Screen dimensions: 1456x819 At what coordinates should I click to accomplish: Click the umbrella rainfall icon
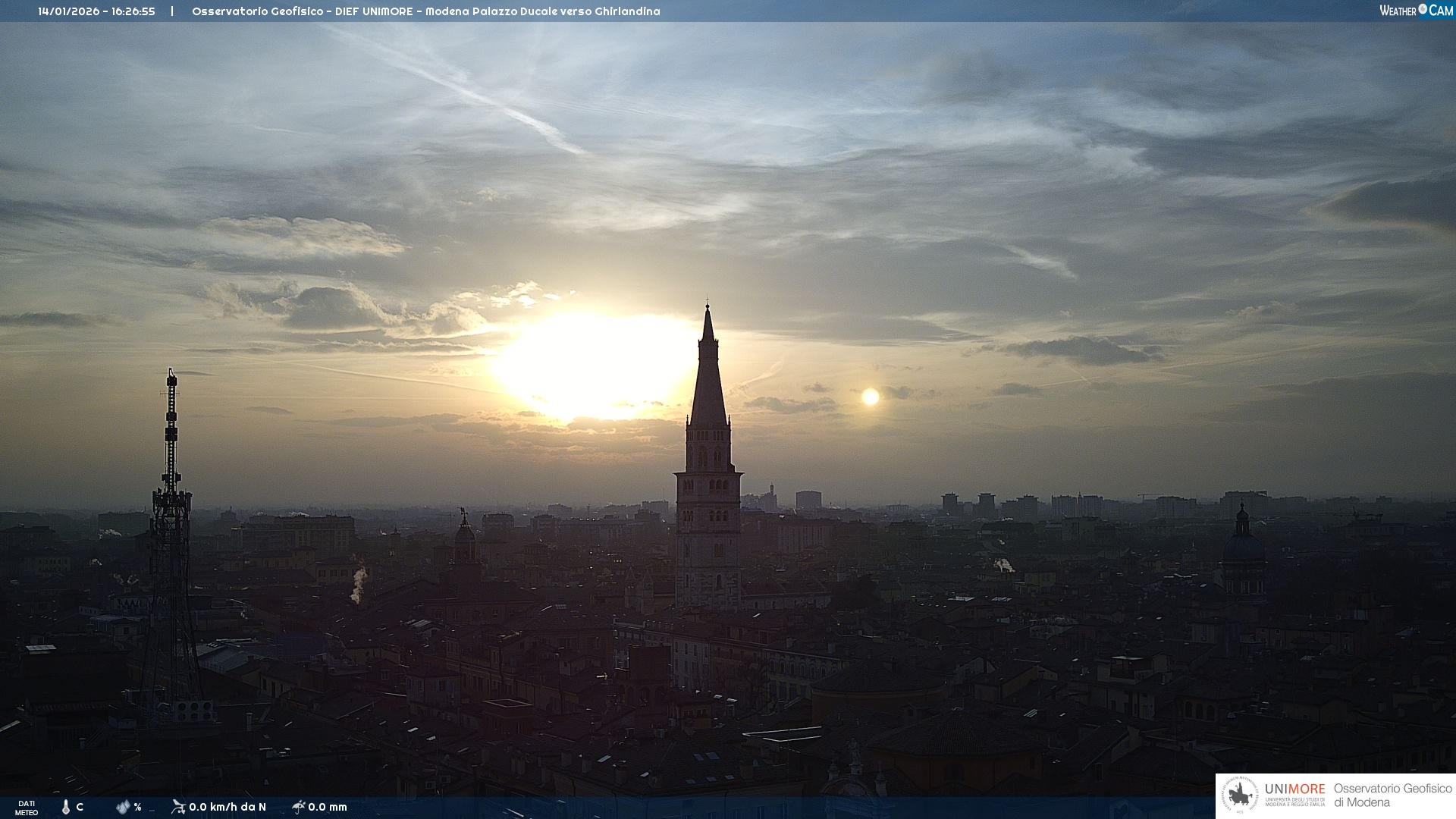point(299,807)
